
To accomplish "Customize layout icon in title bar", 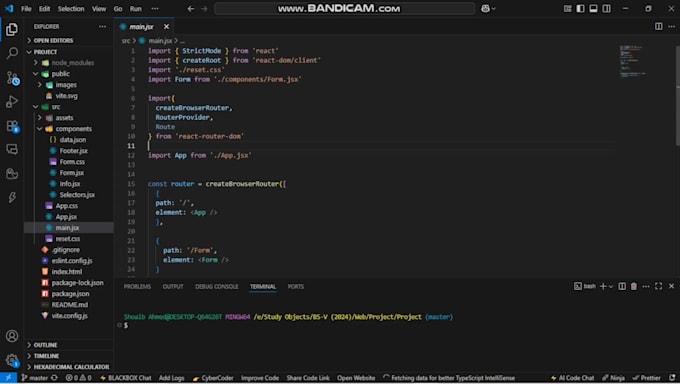I will point(567,8).
